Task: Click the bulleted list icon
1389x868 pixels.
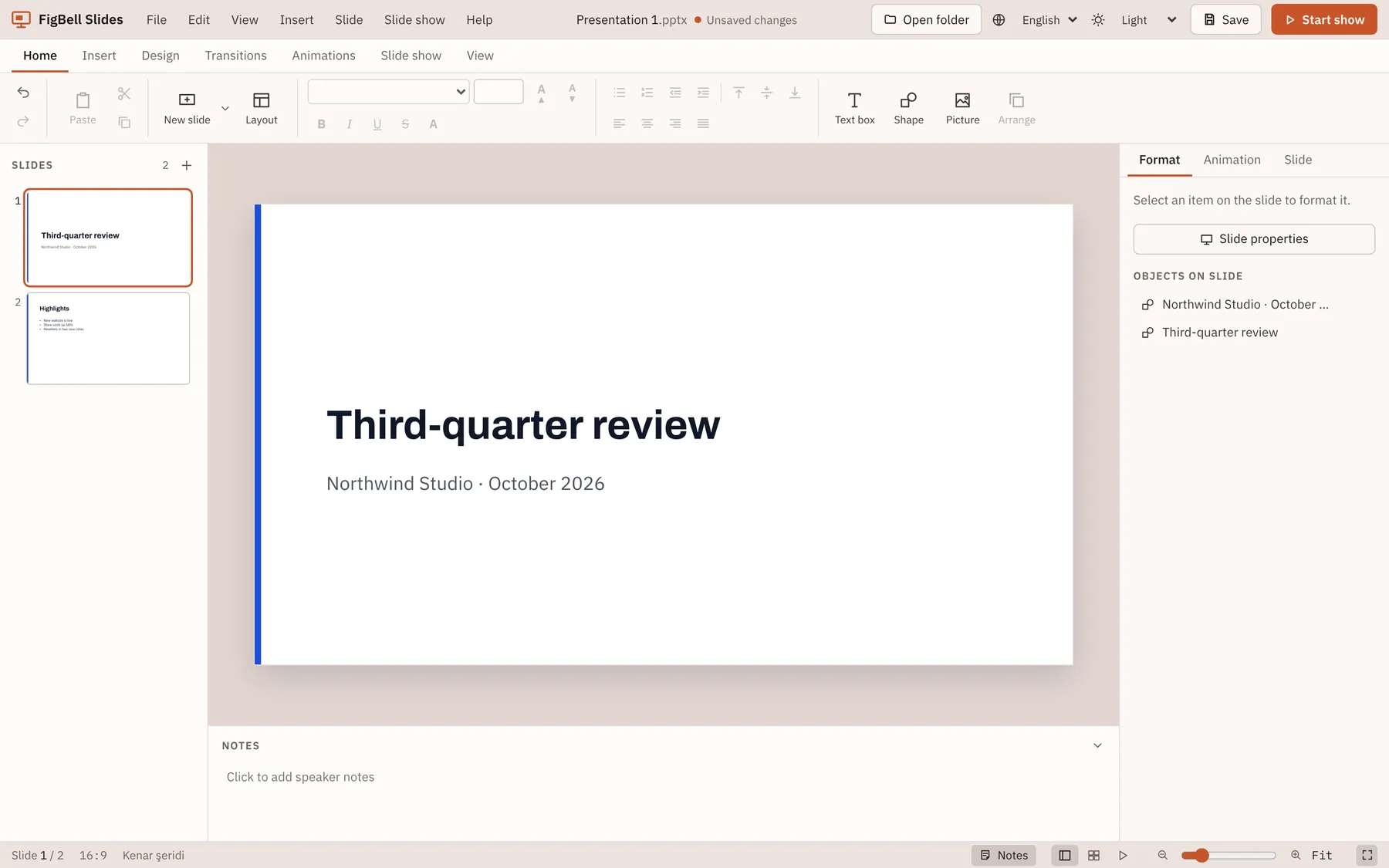Action: 619,93
